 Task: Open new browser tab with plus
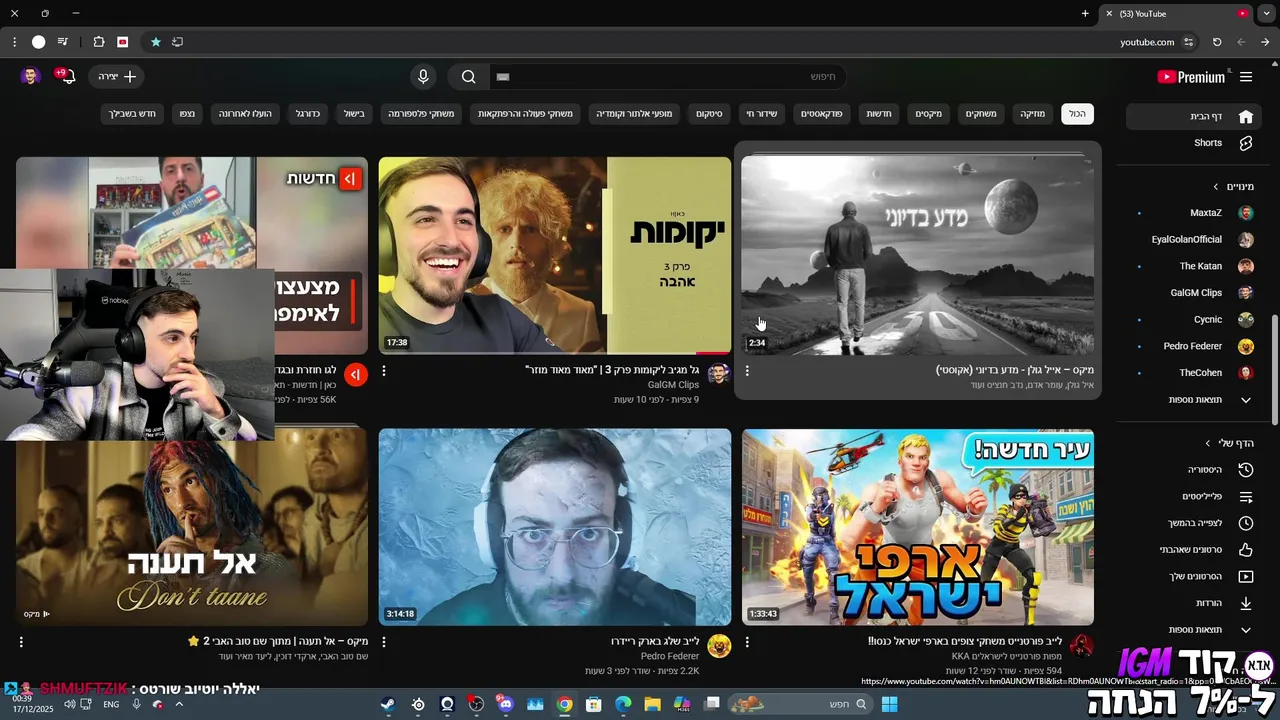pyautogui.click(x=1085, y=13)
